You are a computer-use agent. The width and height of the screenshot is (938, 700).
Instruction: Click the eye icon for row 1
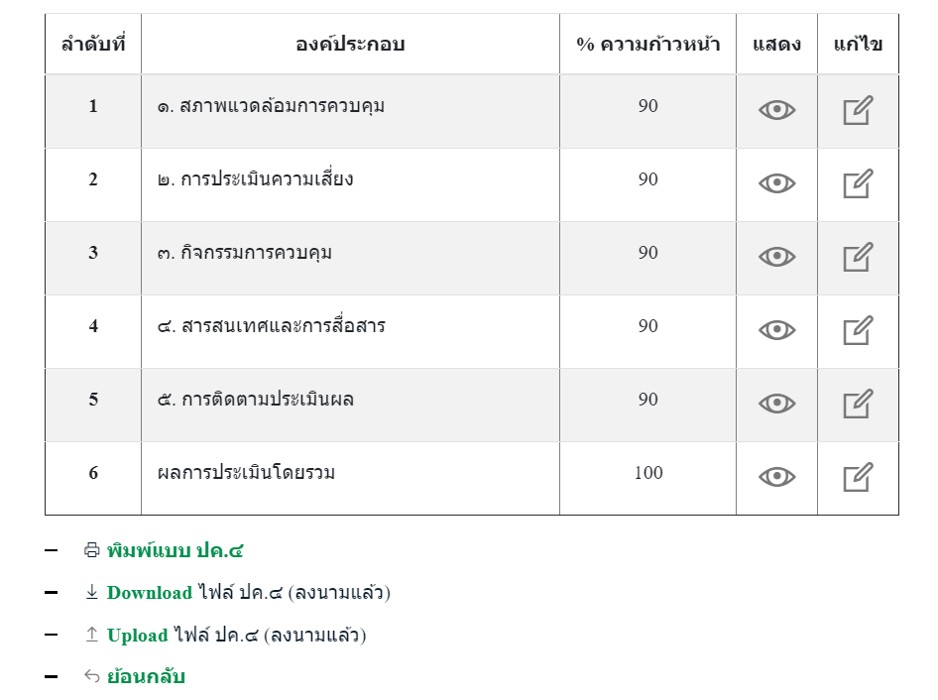pyautogui.click(x=776, y=111)
